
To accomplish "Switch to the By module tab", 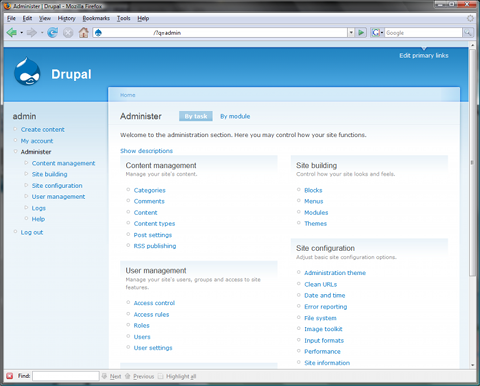I will click(235, 116).
